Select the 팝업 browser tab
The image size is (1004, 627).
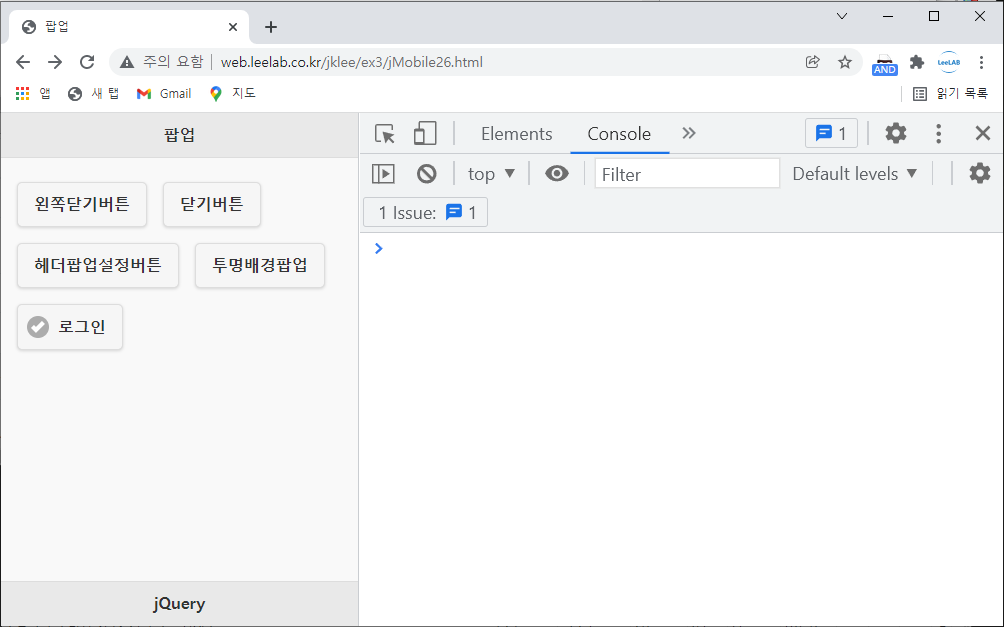[129, 27]
